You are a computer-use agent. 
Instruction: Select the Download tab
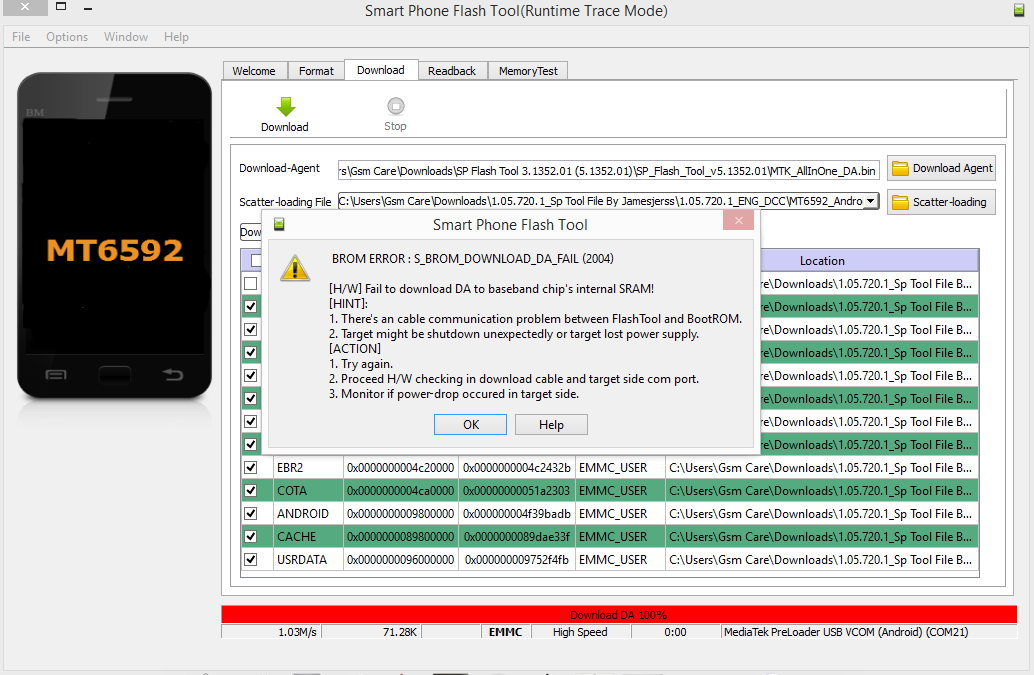[x=380, y=70]
